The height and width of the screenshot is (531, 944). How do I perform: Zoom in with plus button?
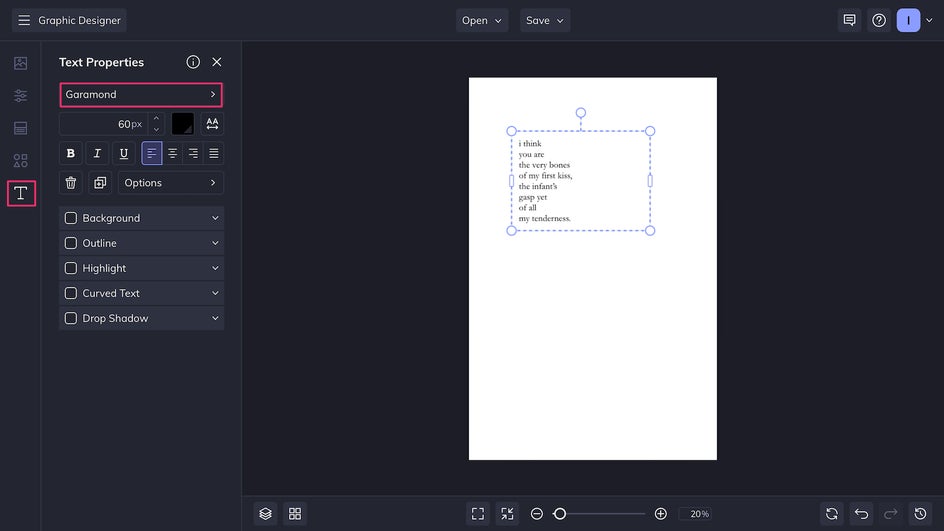[660, 514]
